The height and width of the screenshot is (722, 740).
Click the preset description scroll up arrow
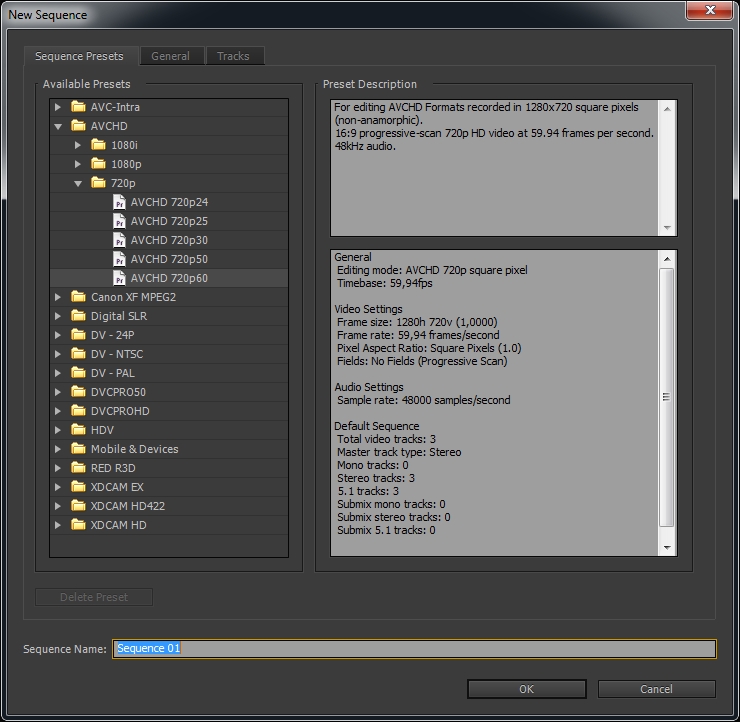[x=667, y=109]
